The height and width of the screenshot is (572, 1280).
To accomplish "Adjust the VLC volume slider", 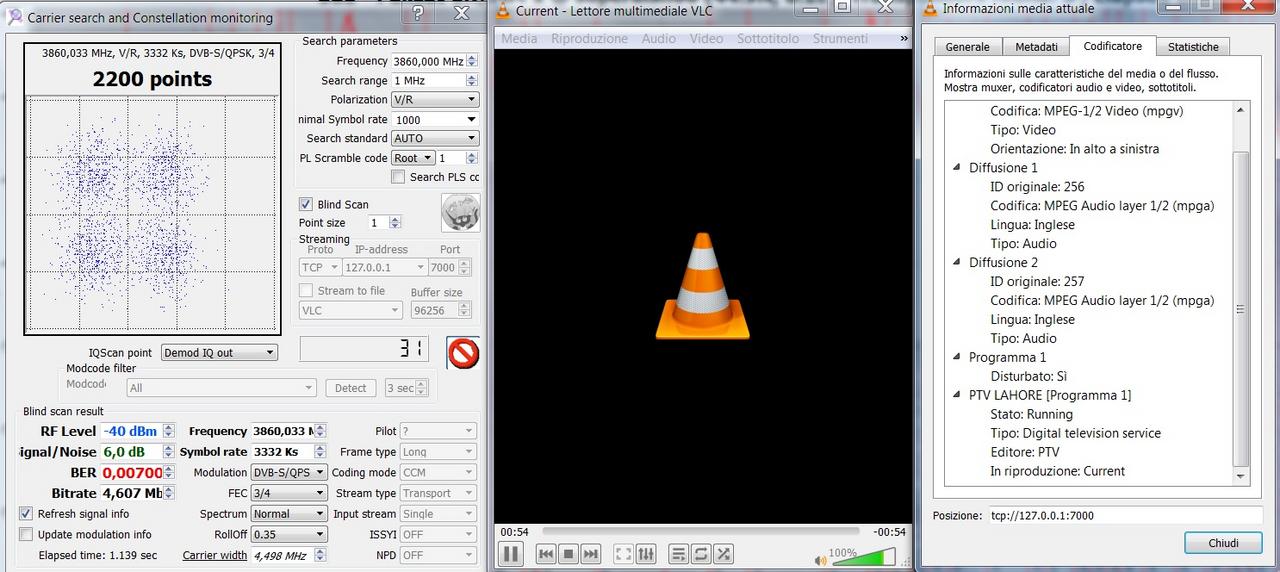I will [x=865, y=556].
